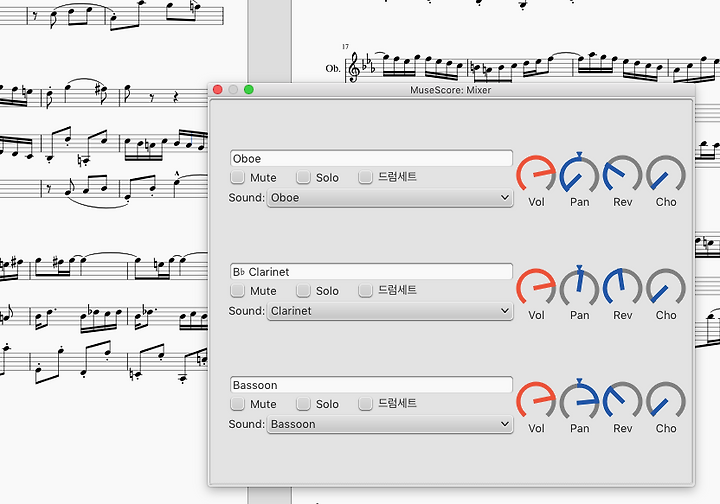Click the B♭ Clarinet Pan knob
The width and height of the screenshot is (720, 504).
pos(579,288)
